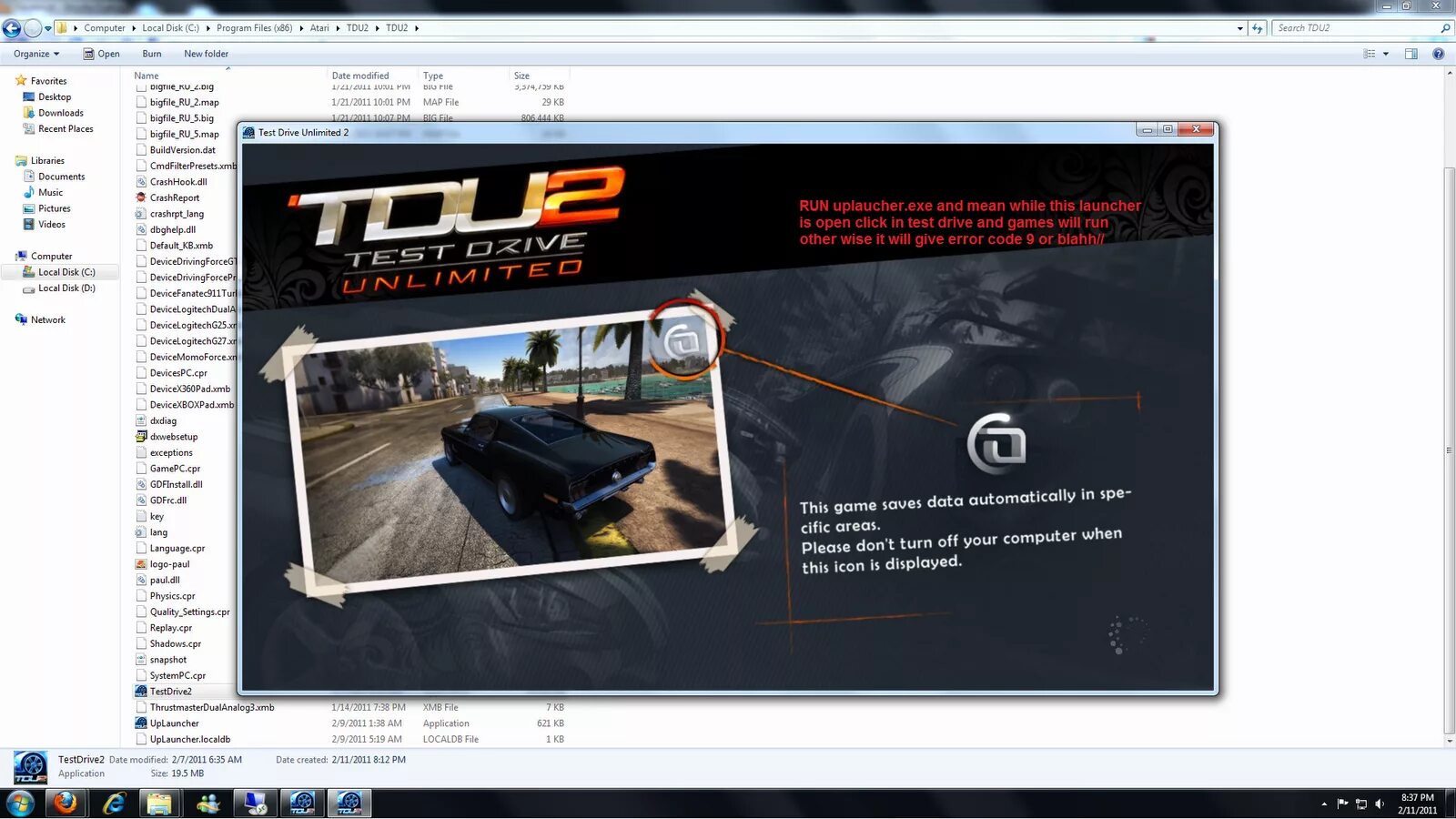This screenshot has width=1456, height=819.
Task: Open the Documents library
Action: click(x=61, y=177)
